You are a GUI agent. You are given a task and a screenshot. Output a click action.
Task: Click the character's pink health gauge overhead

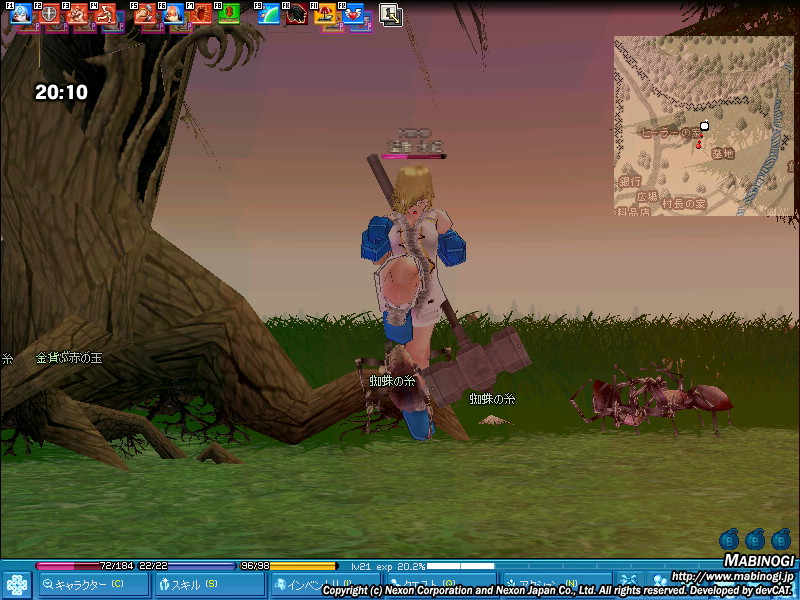click(x=414, y=157)
